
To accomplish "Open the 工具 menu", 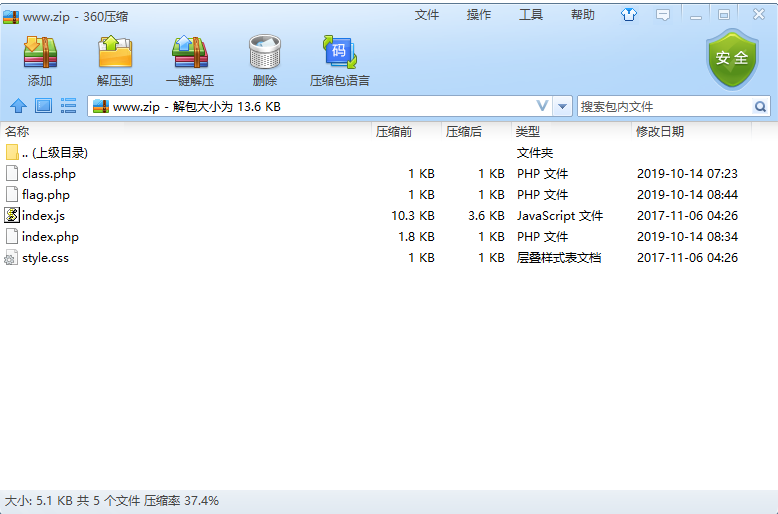I will coord(531,15).
